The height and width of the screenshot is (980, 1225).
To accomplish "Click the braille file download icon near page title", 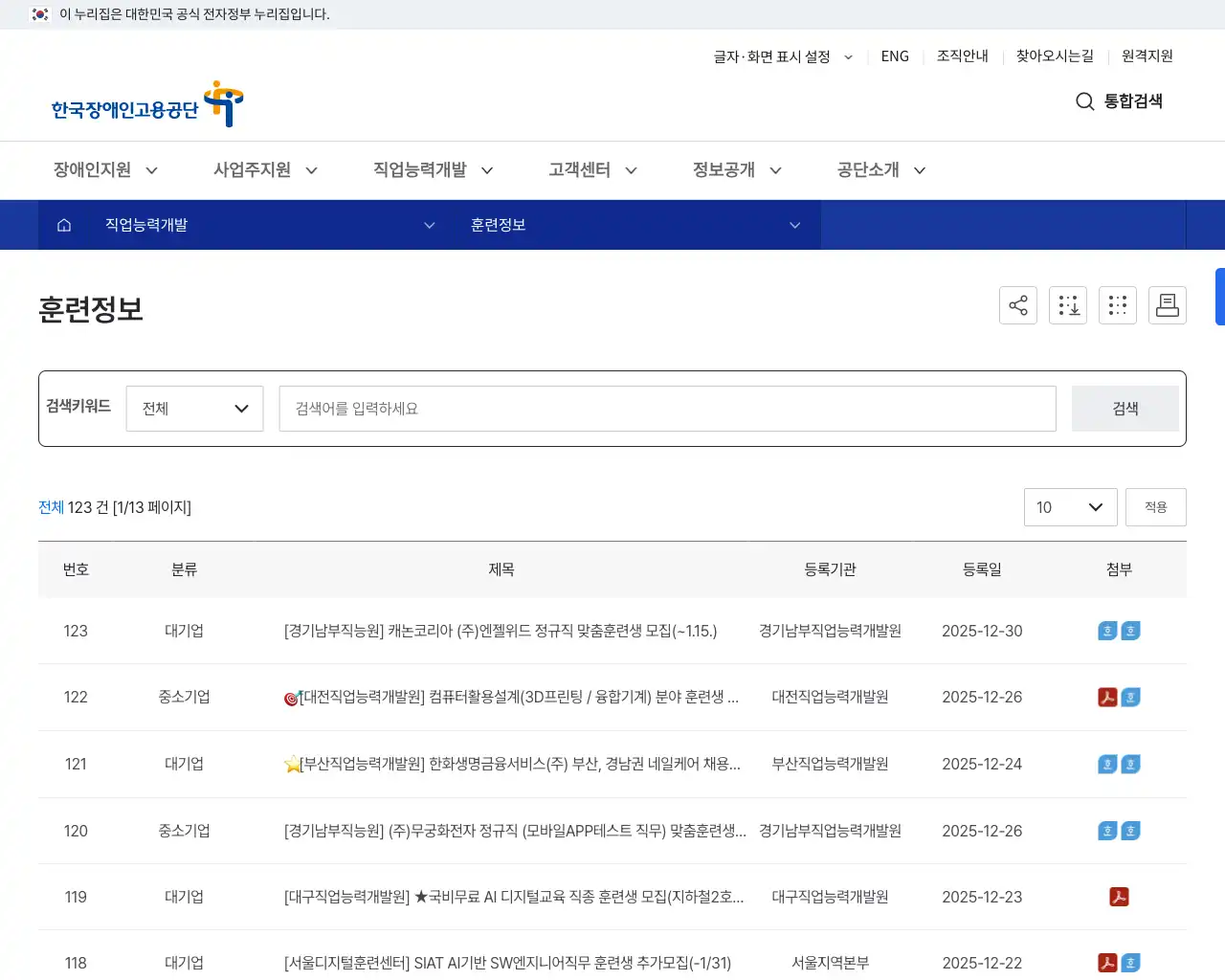I will point(1067,304).
